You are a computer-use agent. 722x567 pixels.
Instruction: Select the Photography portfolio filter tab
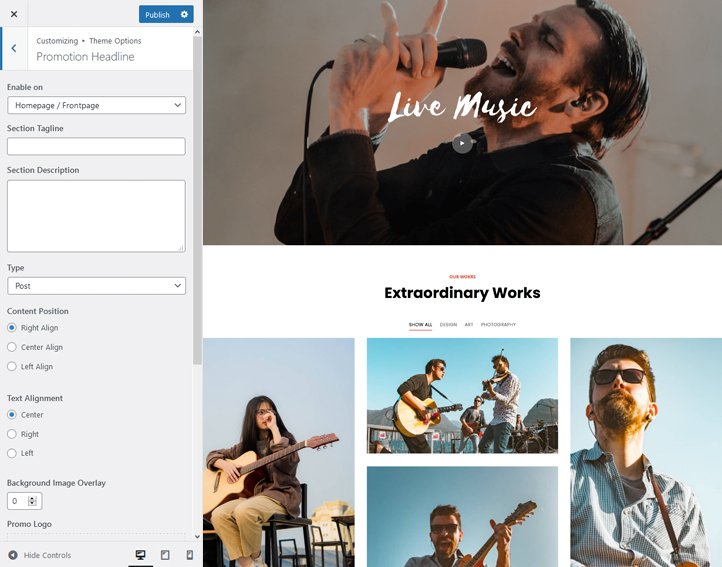coord(498,325)
